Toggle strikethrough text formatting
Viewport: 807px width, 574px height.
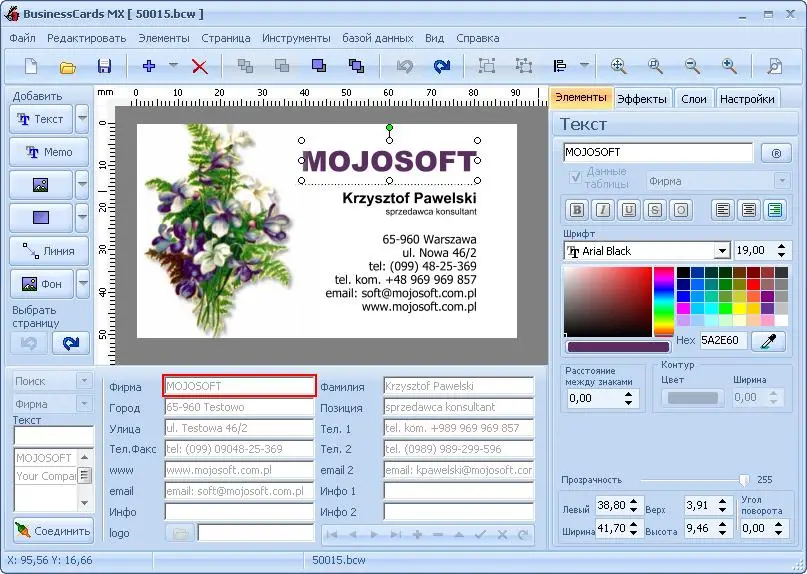(655, 210)
